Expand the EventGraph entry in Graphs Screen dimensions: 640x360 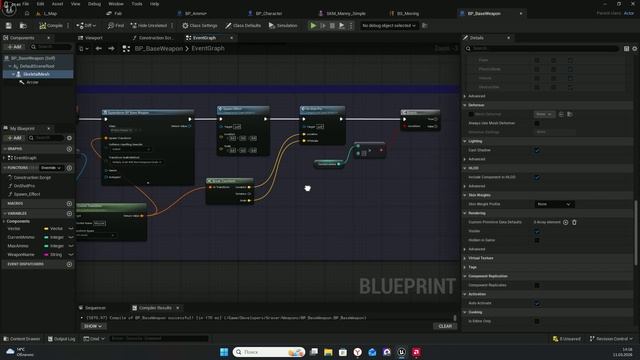coord(5,158)
